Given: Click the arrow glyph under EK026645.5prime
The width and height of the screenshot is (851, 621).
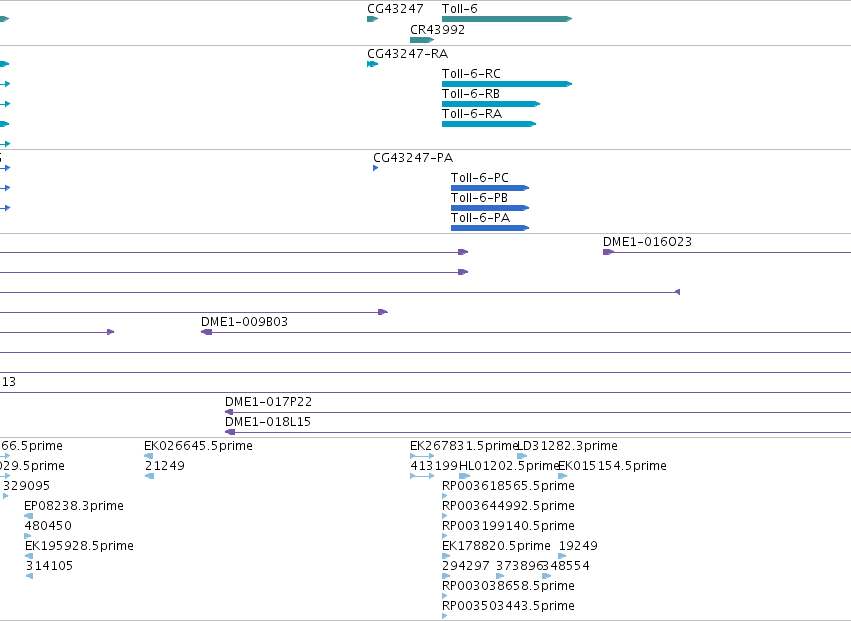Looking at the screenshot, I should 149,456.
